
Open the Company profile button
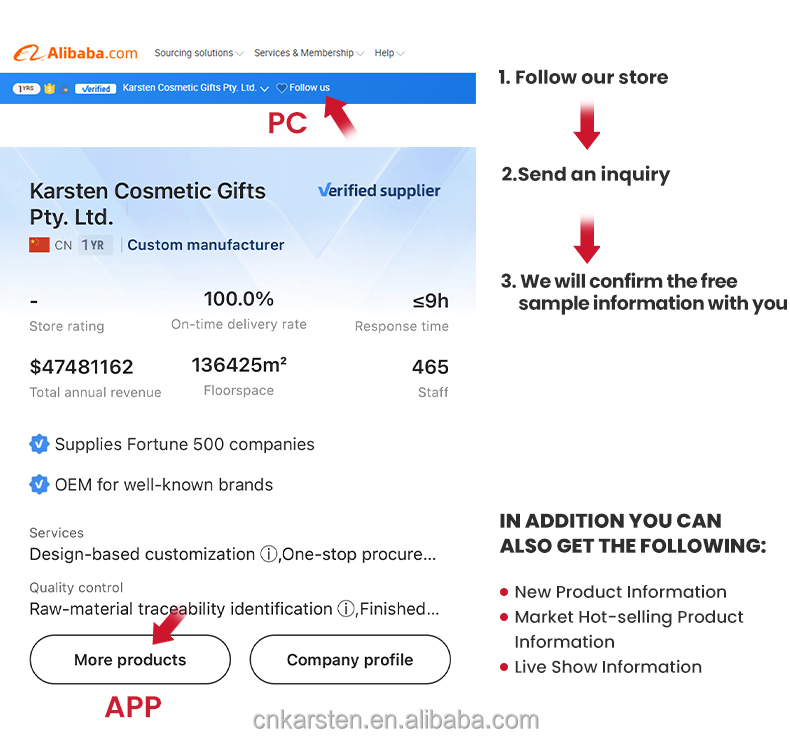click(350, 660)
